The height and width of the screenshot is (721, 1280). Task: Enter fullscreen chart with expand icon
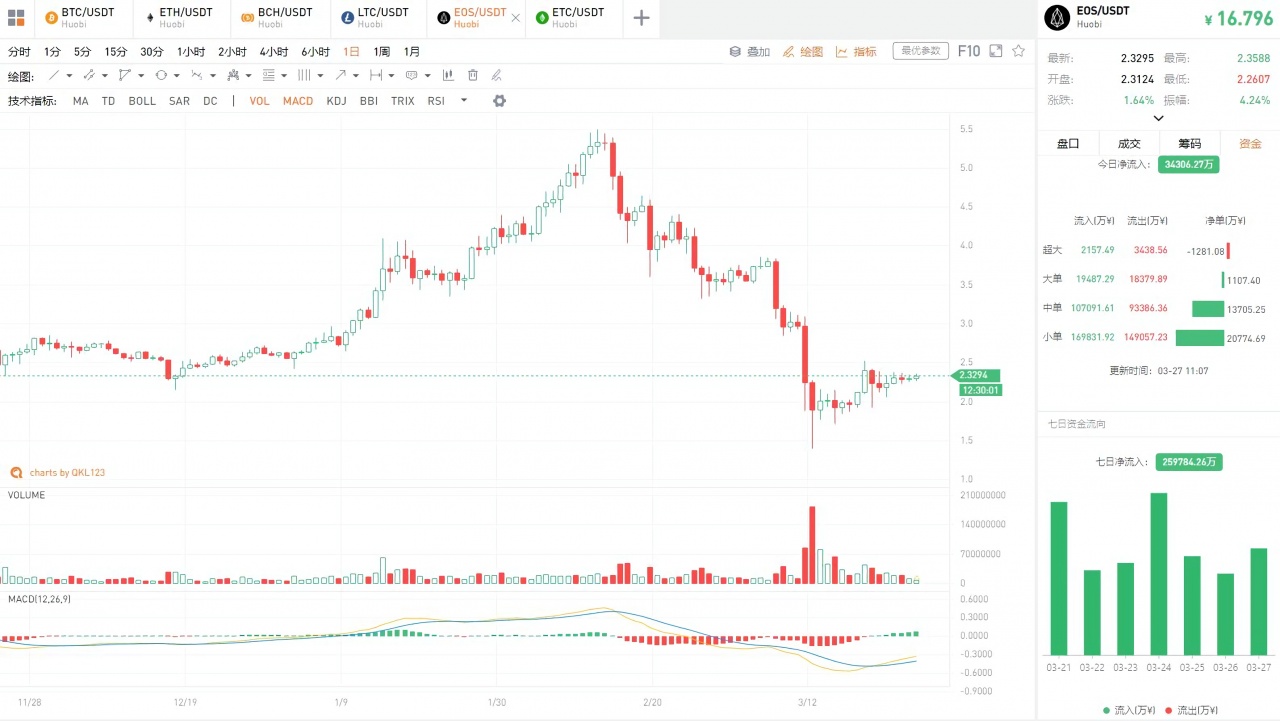[x=995, y=51]
